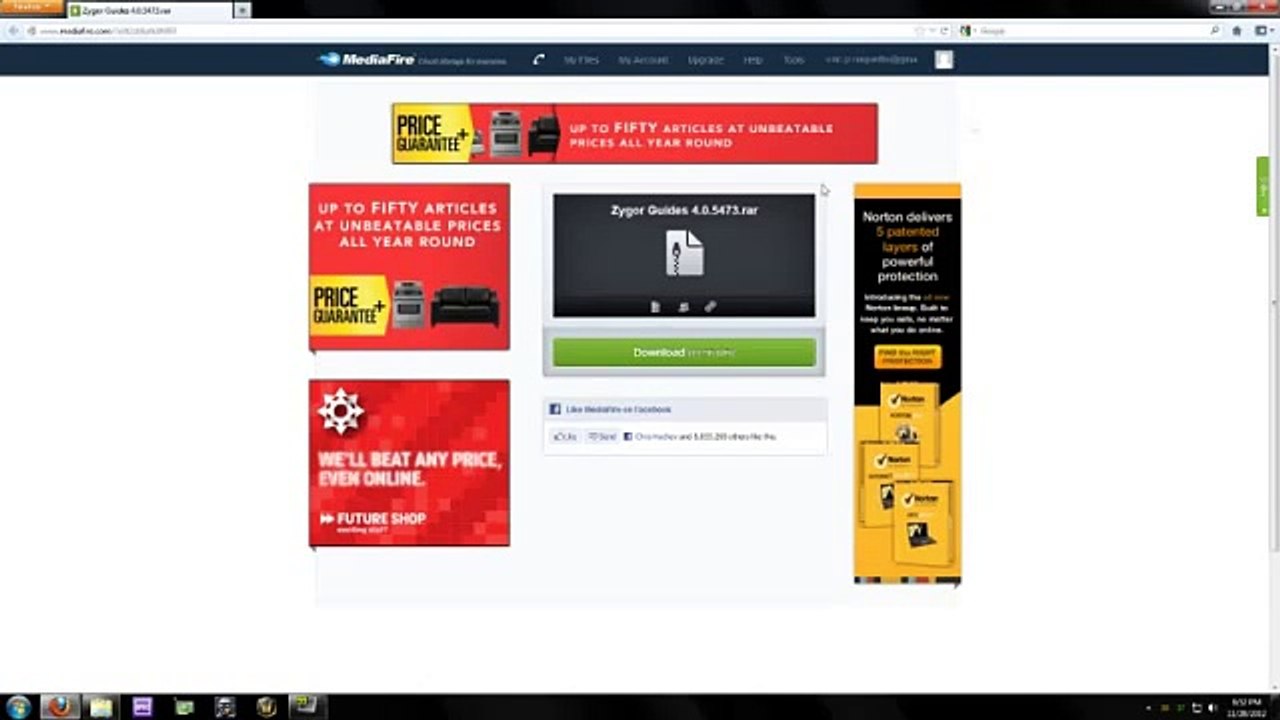The image size is (1280, 720).
Task: Click the volume icon in the system tray
Action: (1211, 707)
